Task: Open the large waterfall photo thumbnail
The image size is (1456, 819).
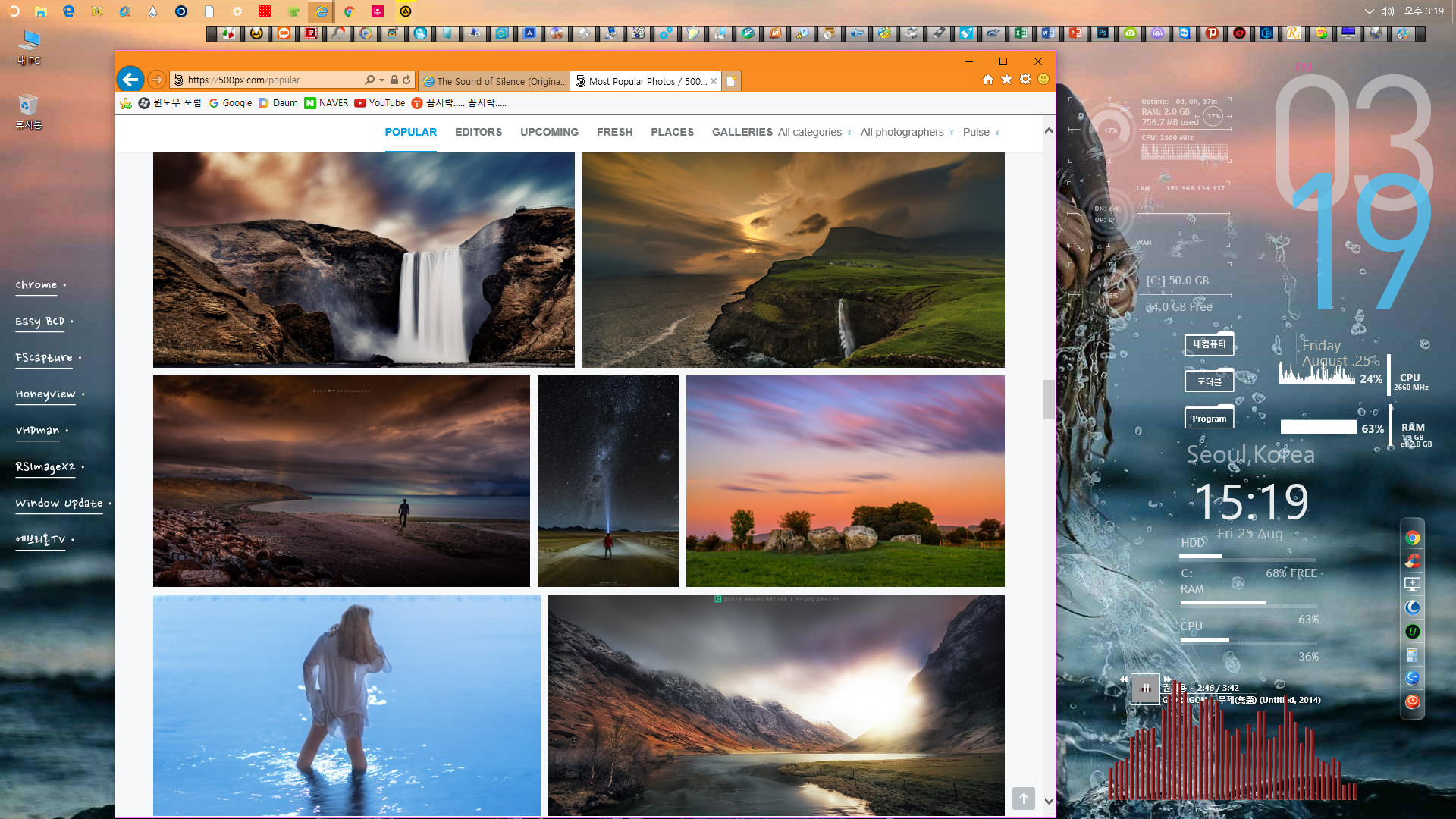Action: 364,260
